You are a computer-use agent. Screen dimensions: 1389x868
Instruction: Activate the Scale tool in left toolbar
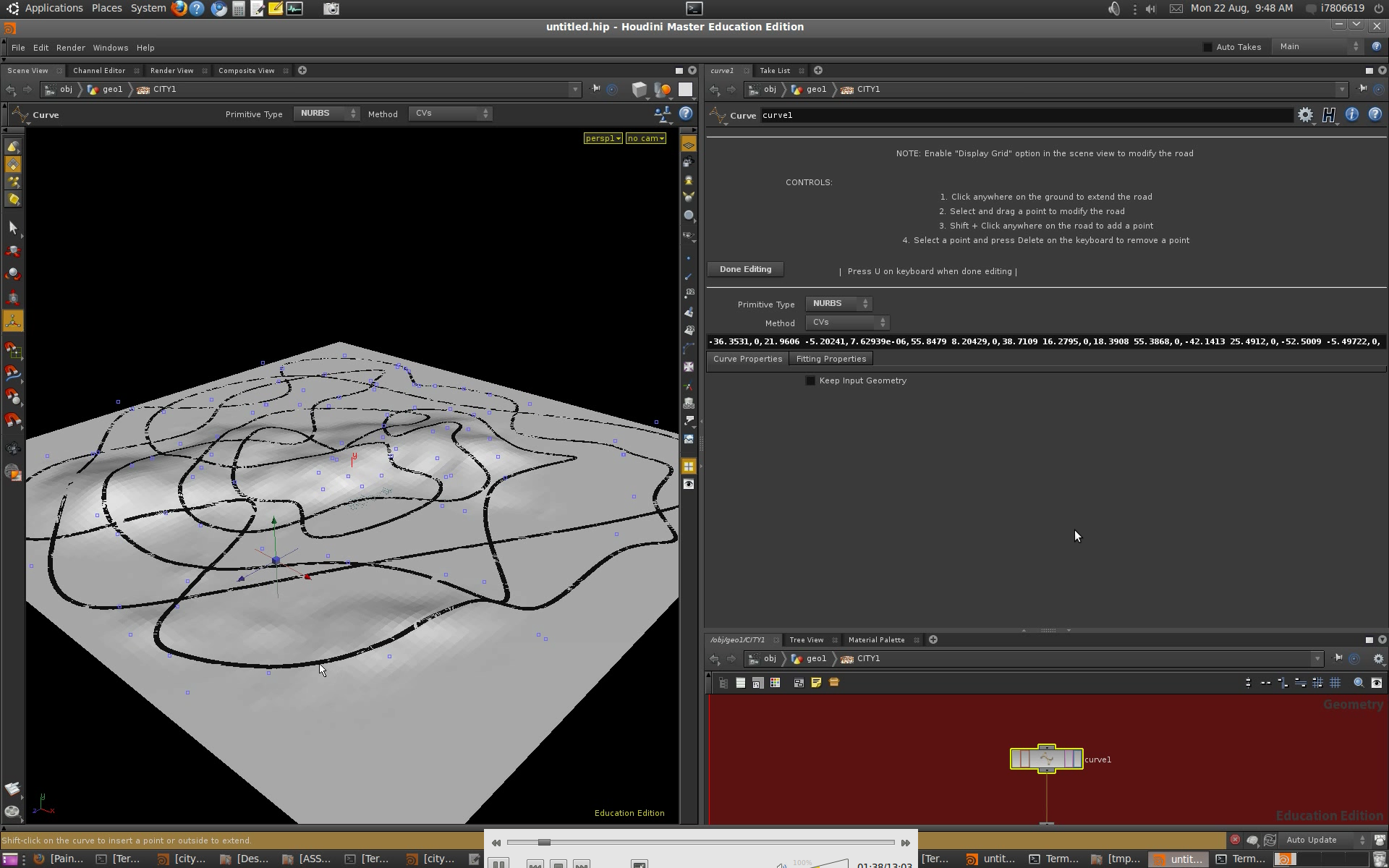13,297
